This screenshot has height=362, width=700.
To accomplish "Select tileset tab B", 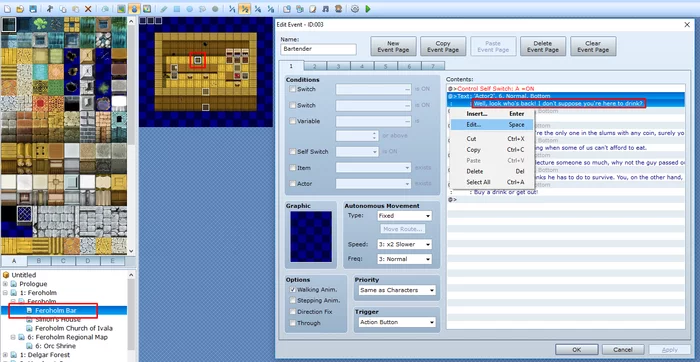I will pos(39,261).
